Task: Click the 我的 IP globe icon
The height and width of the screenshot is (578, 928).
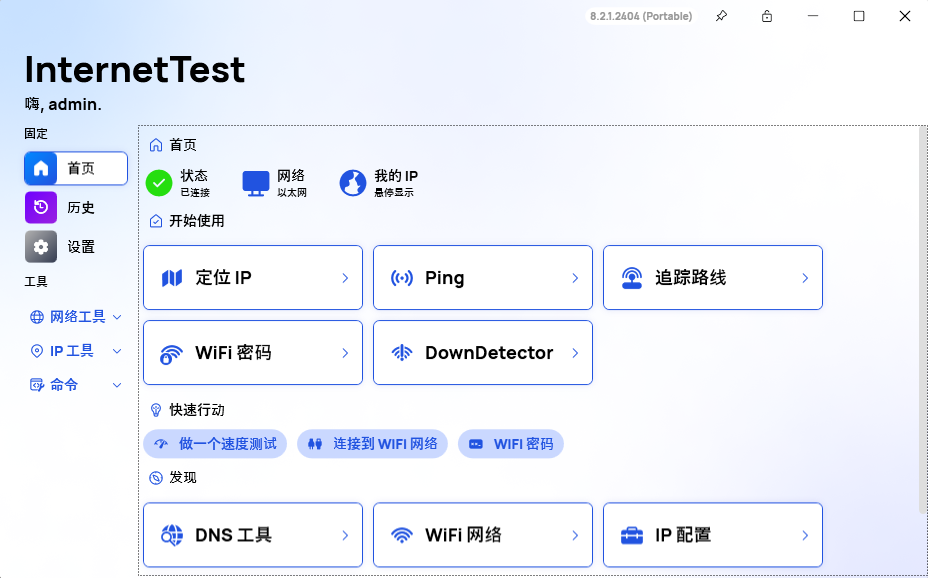Action: pyautogui.click(x=354, y=183)
